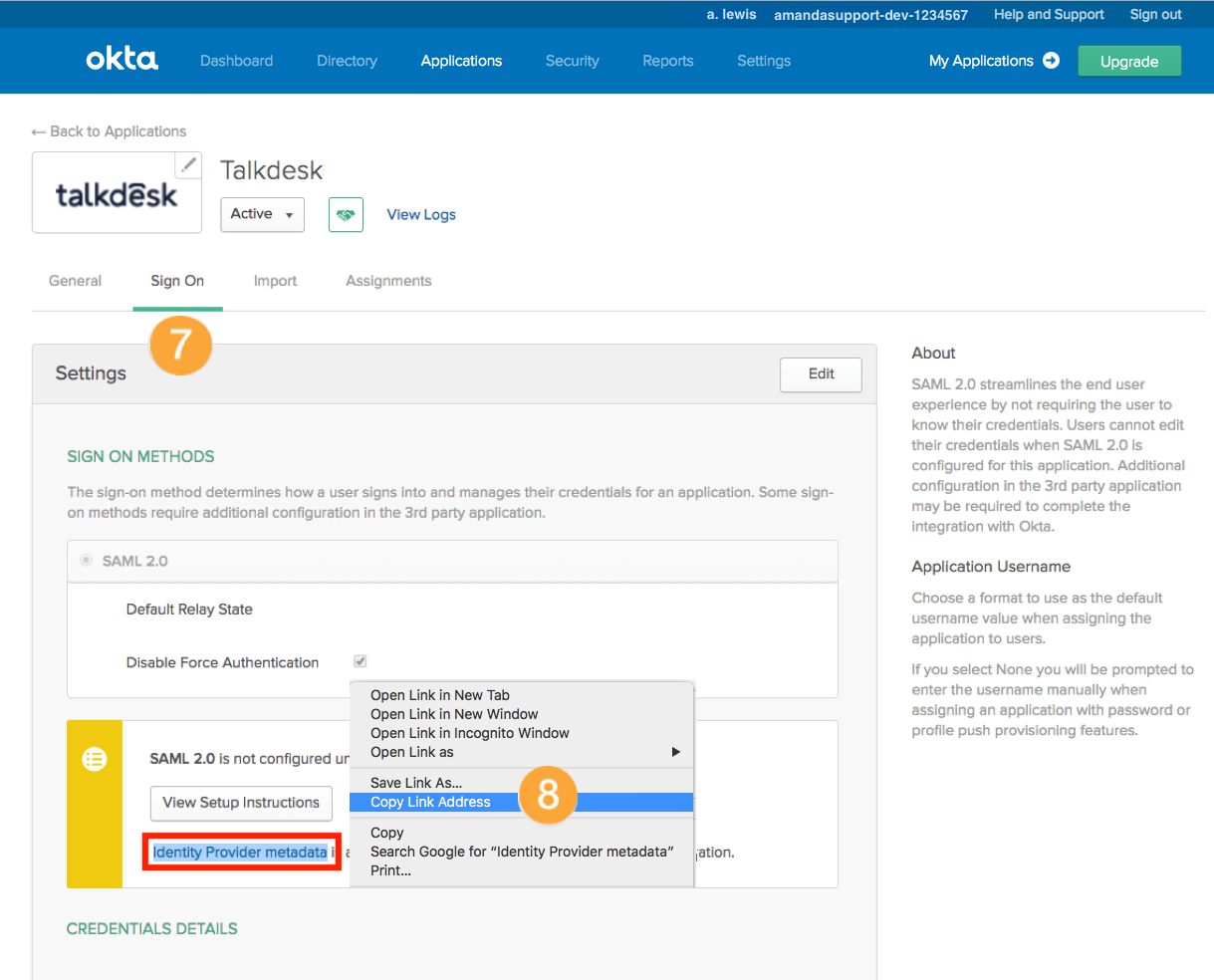The height and width of the screenshot is (980, 1214).
Task: Click the green handshake icon button
Action: 346,214
